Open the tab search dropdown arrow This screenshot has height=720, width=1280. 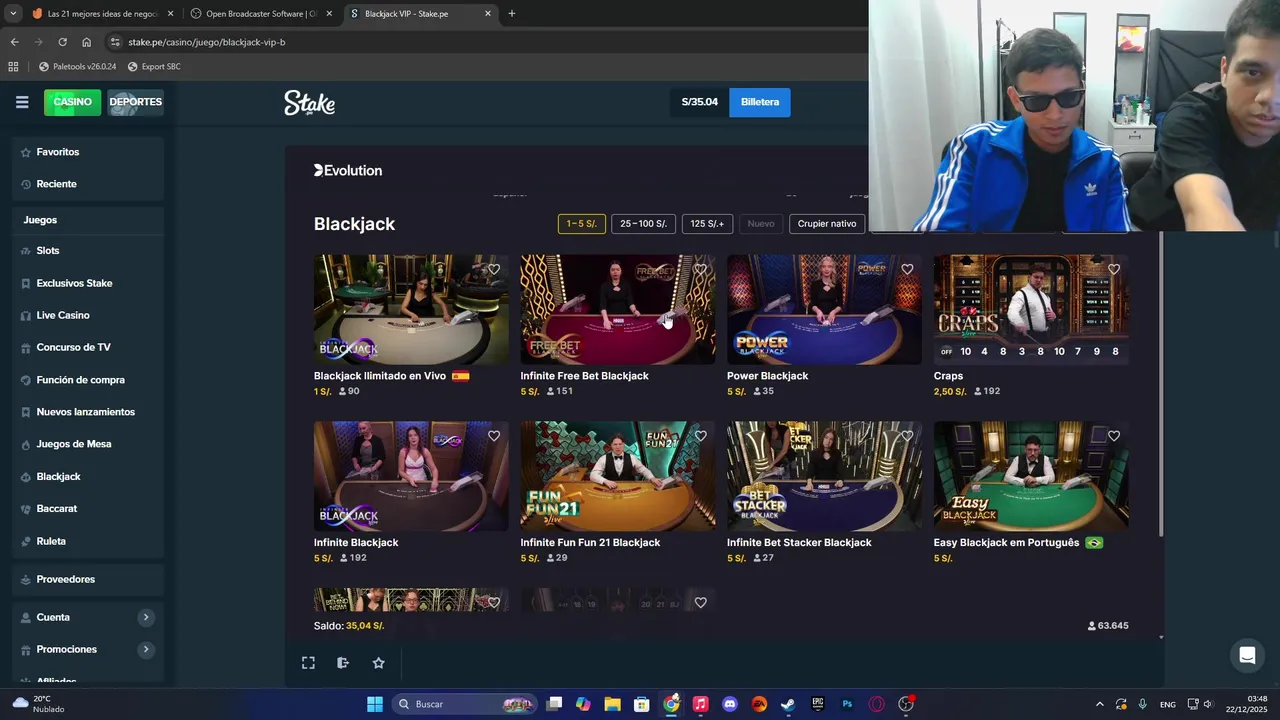tap(13, 14)
